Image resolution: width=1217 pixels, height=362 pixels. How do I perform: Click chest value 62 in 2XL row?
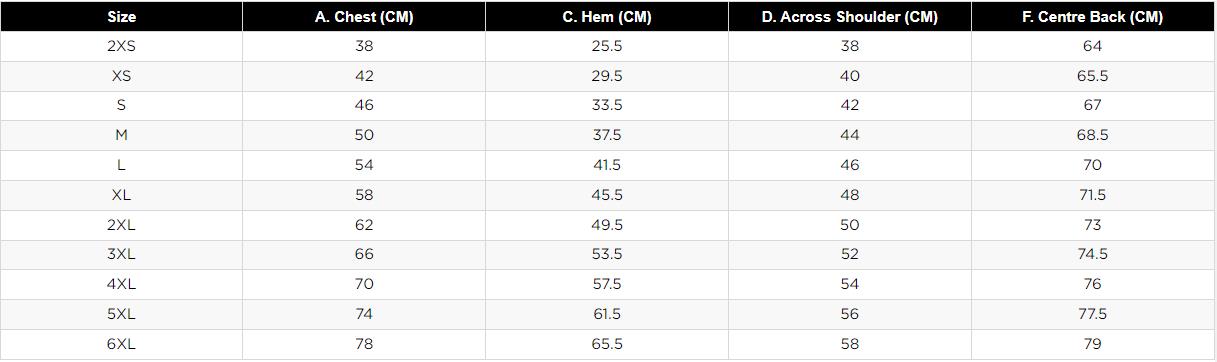(x=364, y=225)
